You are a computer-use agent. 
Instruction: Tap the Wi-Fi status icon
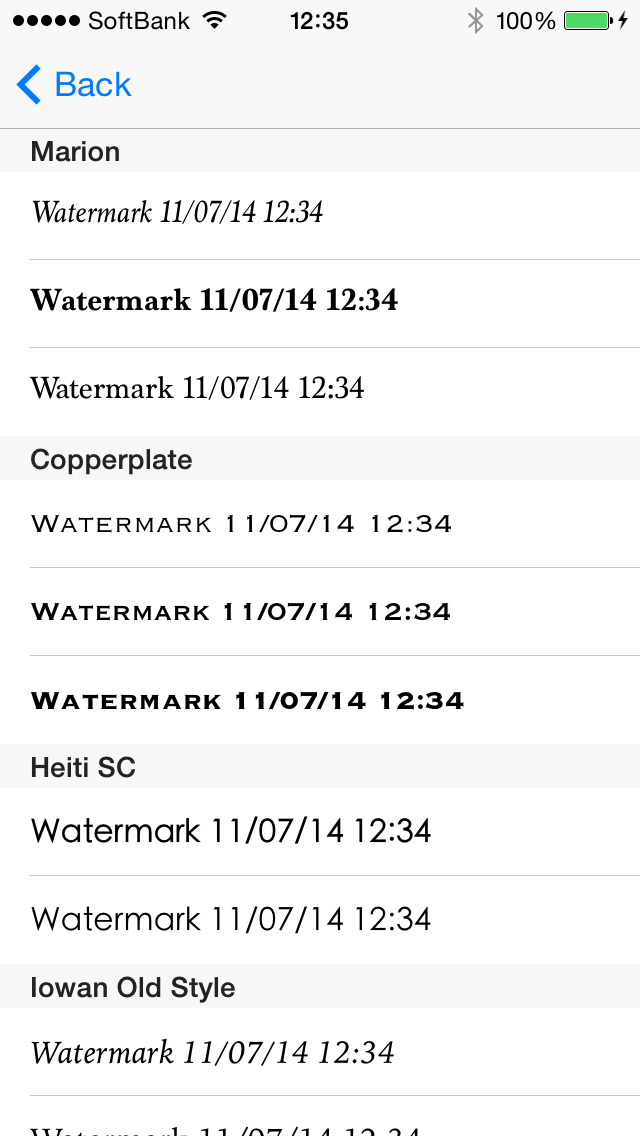click(x=214, y=20)
